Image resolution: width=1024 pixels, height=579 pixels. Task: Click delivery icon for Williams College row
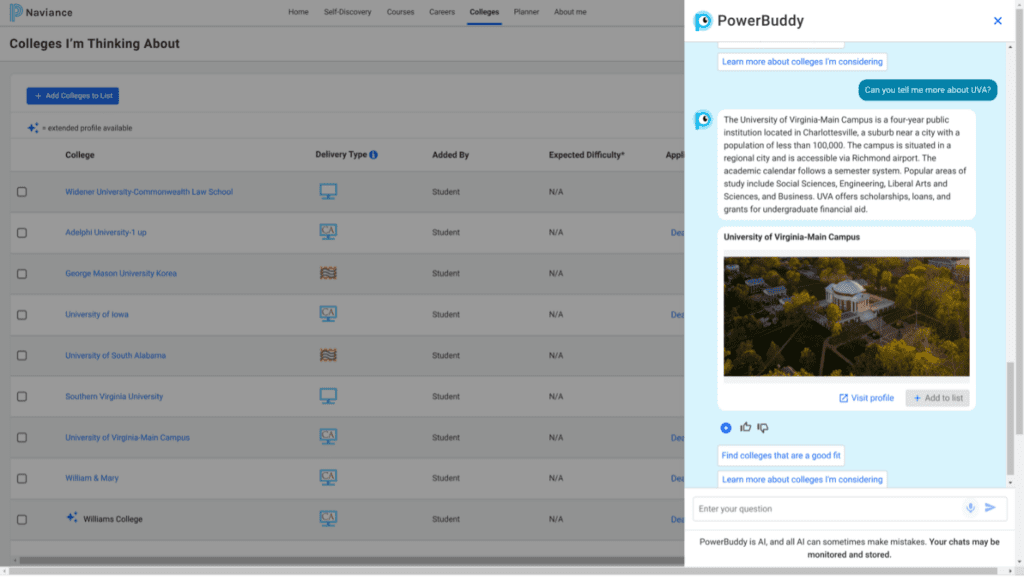(328, 519)
